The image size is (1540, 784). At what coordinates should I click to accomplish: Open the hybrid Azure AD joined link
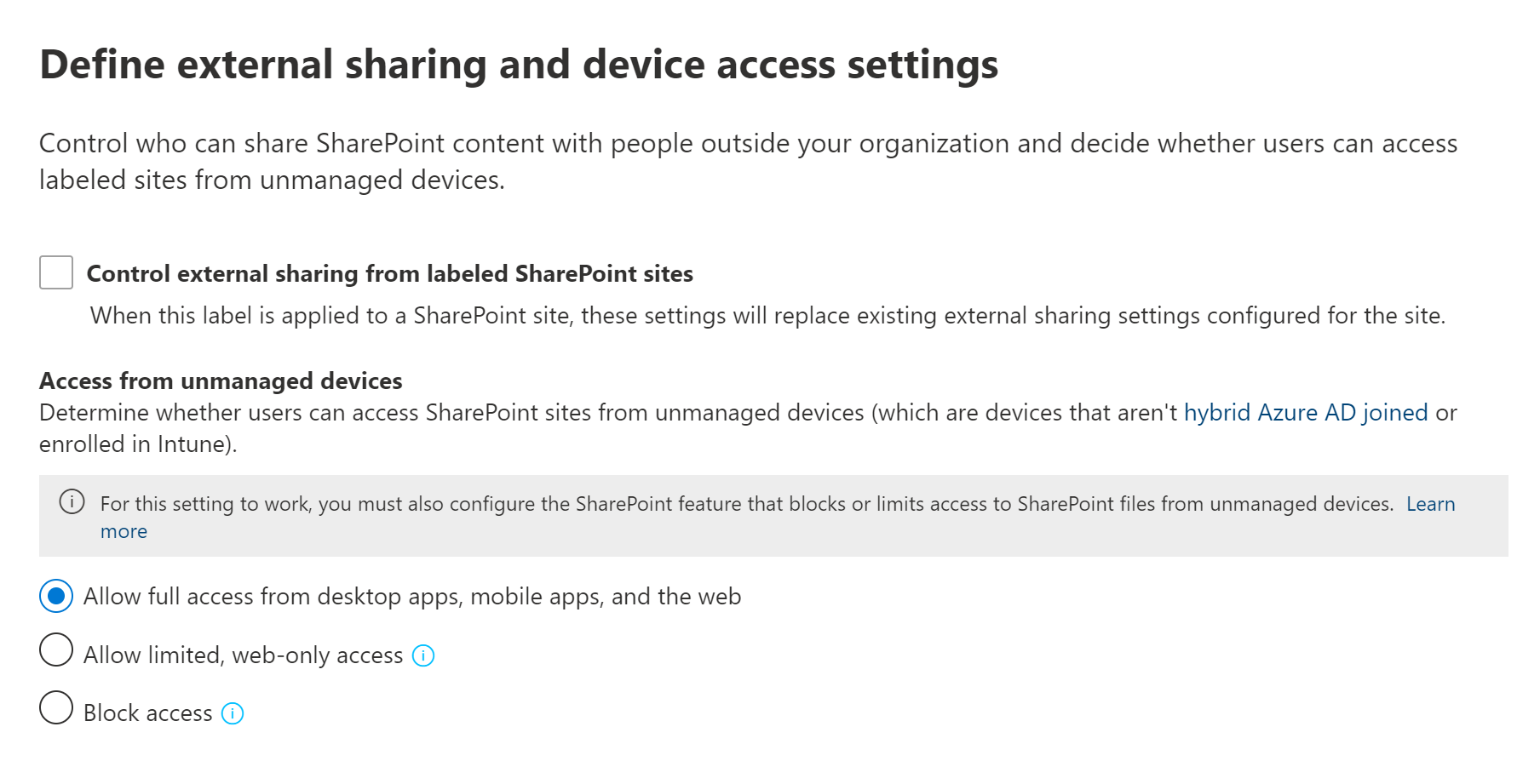click(x=1305, y=413)
